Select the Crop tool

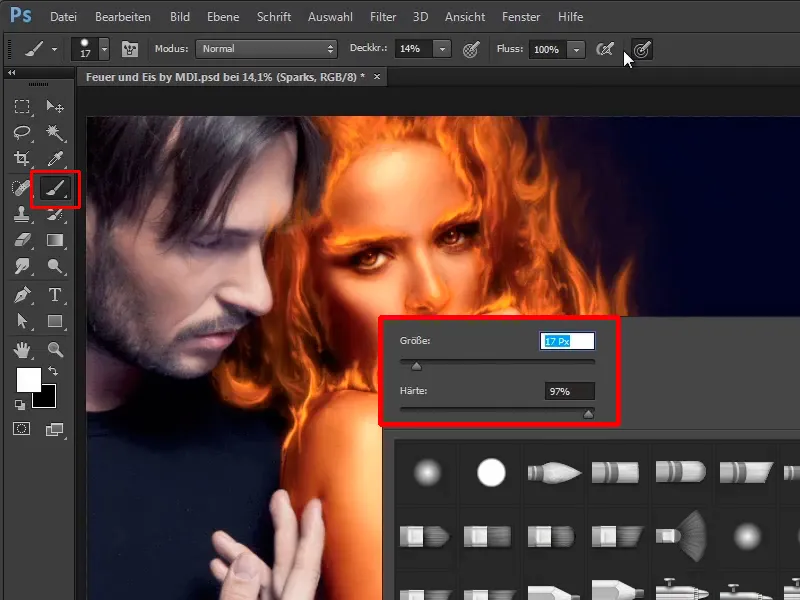(x=21, y=159)
